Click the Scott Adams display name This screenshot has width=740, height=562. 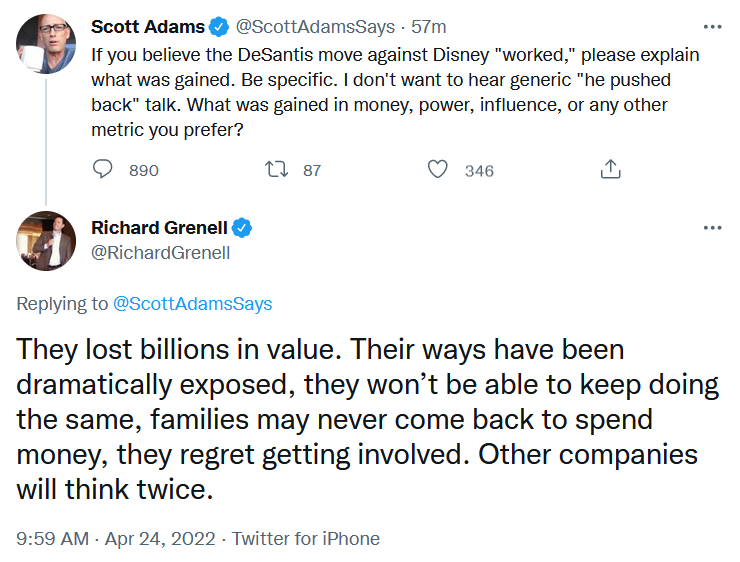click(148, 27)
